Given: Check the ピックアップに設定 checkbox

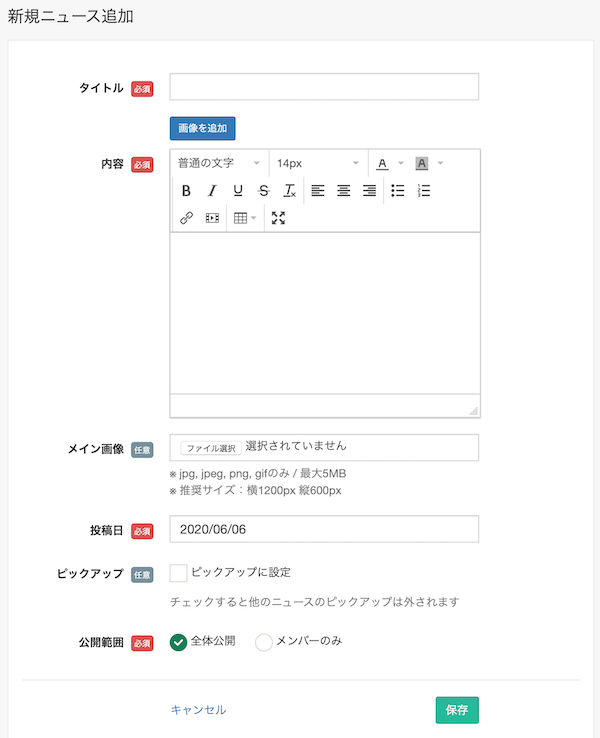Looking at the screenshot, I should coord(179,573).
